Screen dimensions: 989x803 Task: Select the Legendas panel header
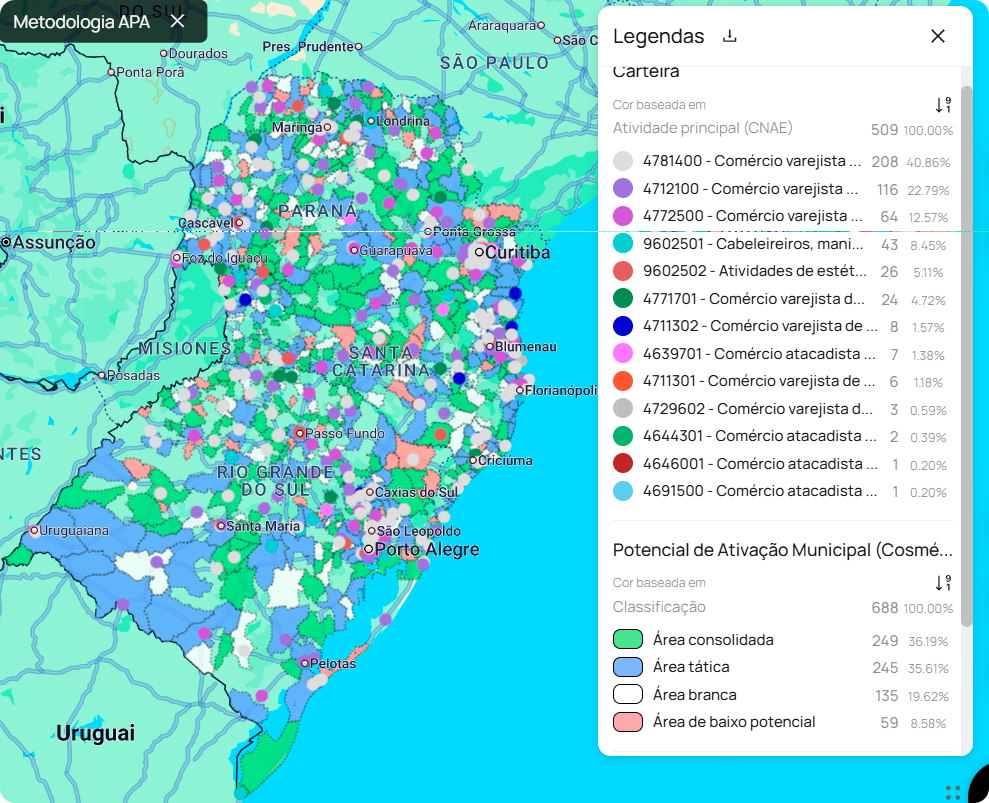tap(659, 35)
